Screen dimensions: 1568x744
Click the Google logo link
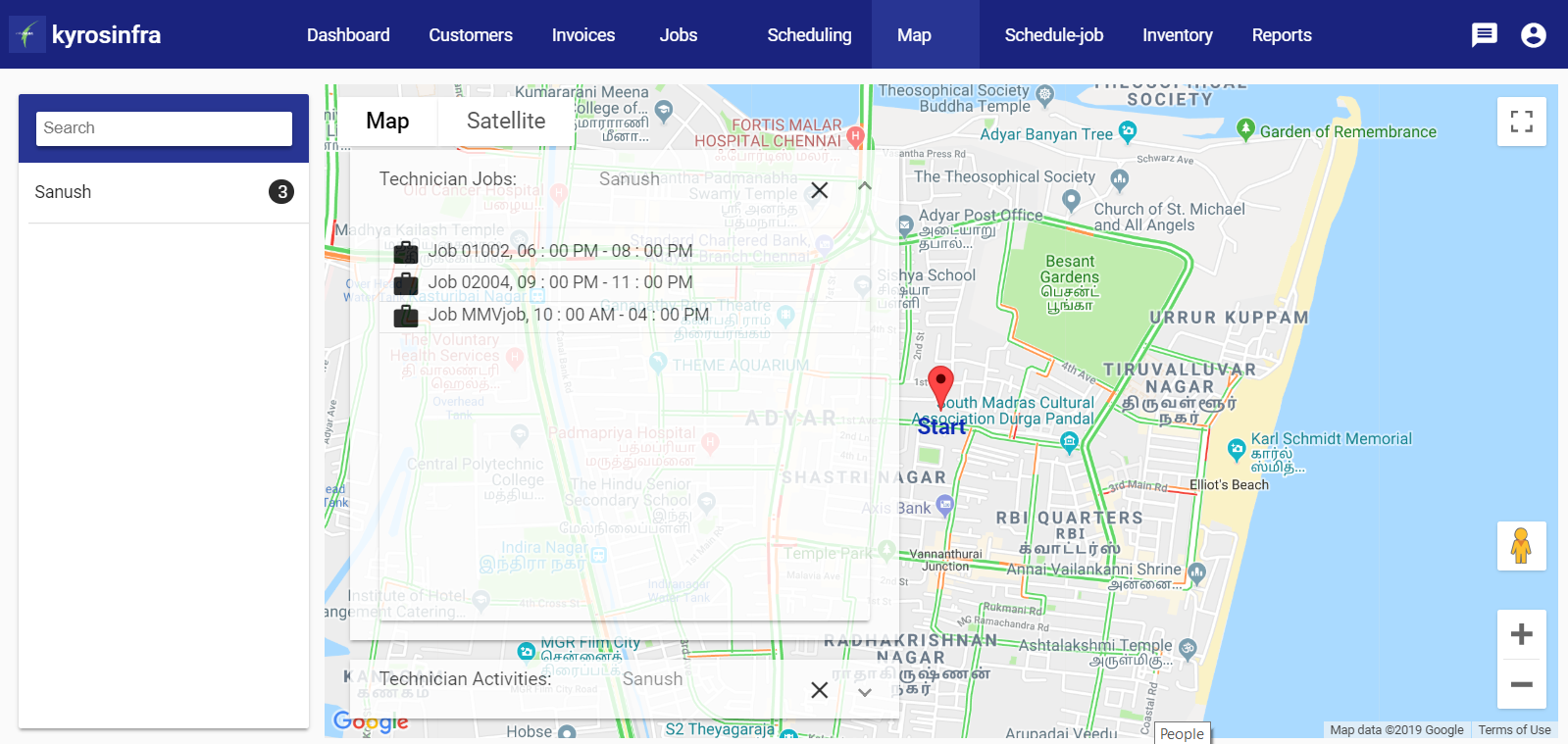click(371, 722)
